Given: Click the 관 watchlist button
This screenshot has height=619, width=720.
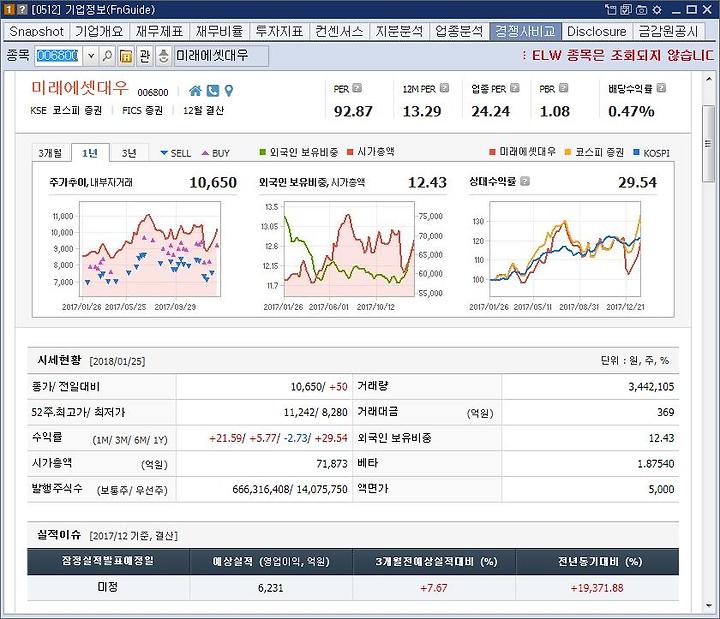Looking at the screenshot, I should 145,56.
